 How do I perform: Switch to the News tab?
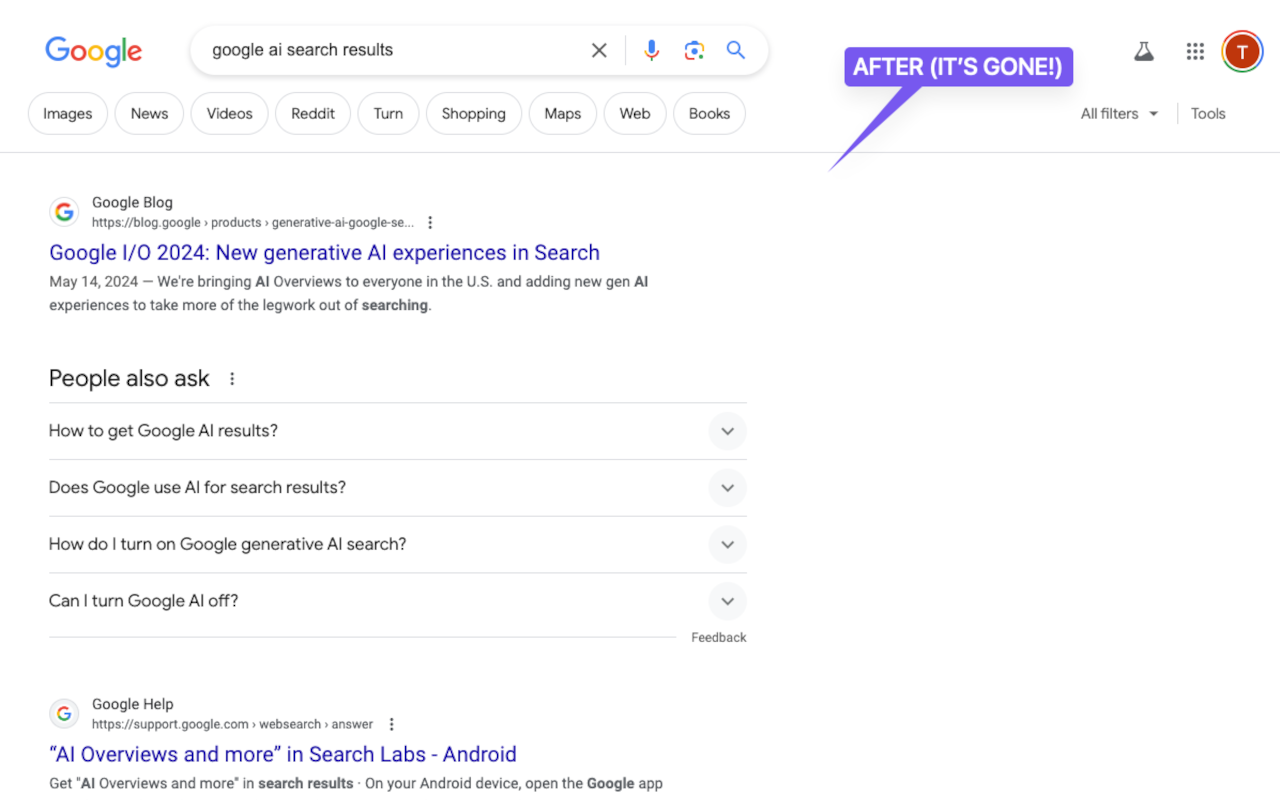coord(149,113)
